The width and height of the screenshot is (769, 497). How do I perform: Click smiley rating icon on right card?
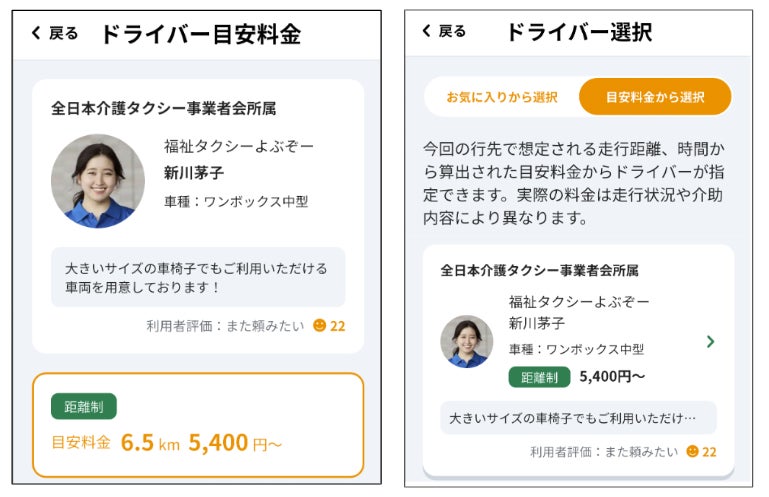692,451
